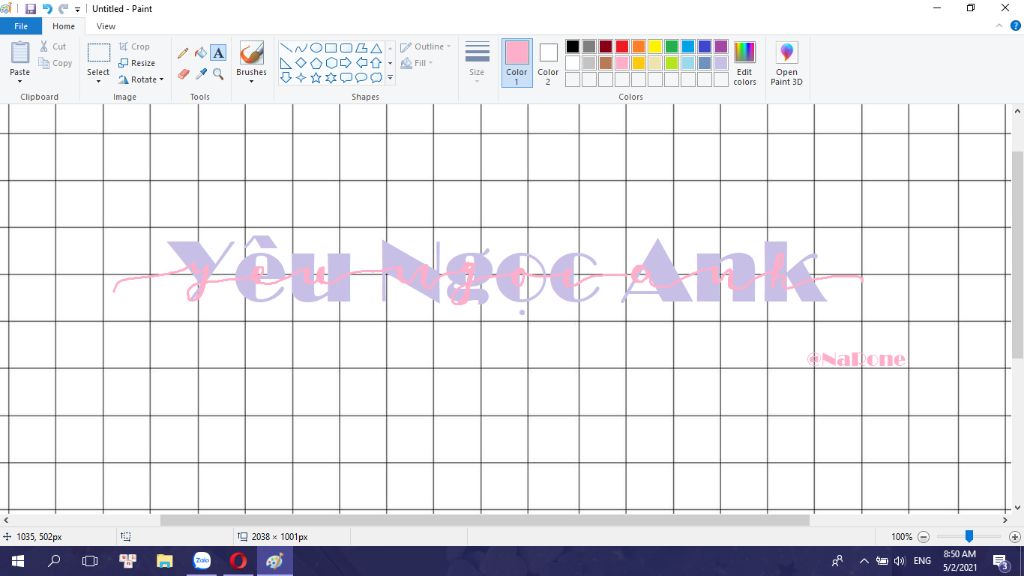Click the zoom slider handle
Image resolution: width=1024 pixels, height=576 pixels.
point(969,536)
